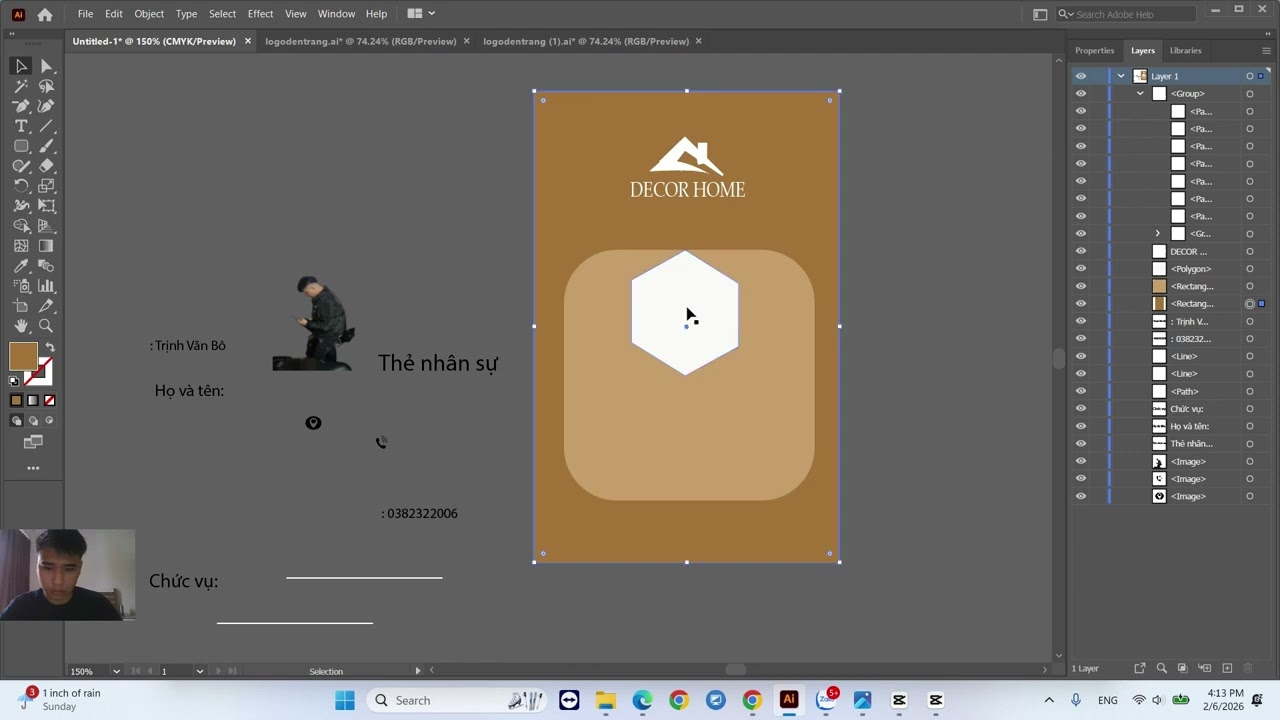Select the Selection tool in the toolbar

click(x=21, y=66)
